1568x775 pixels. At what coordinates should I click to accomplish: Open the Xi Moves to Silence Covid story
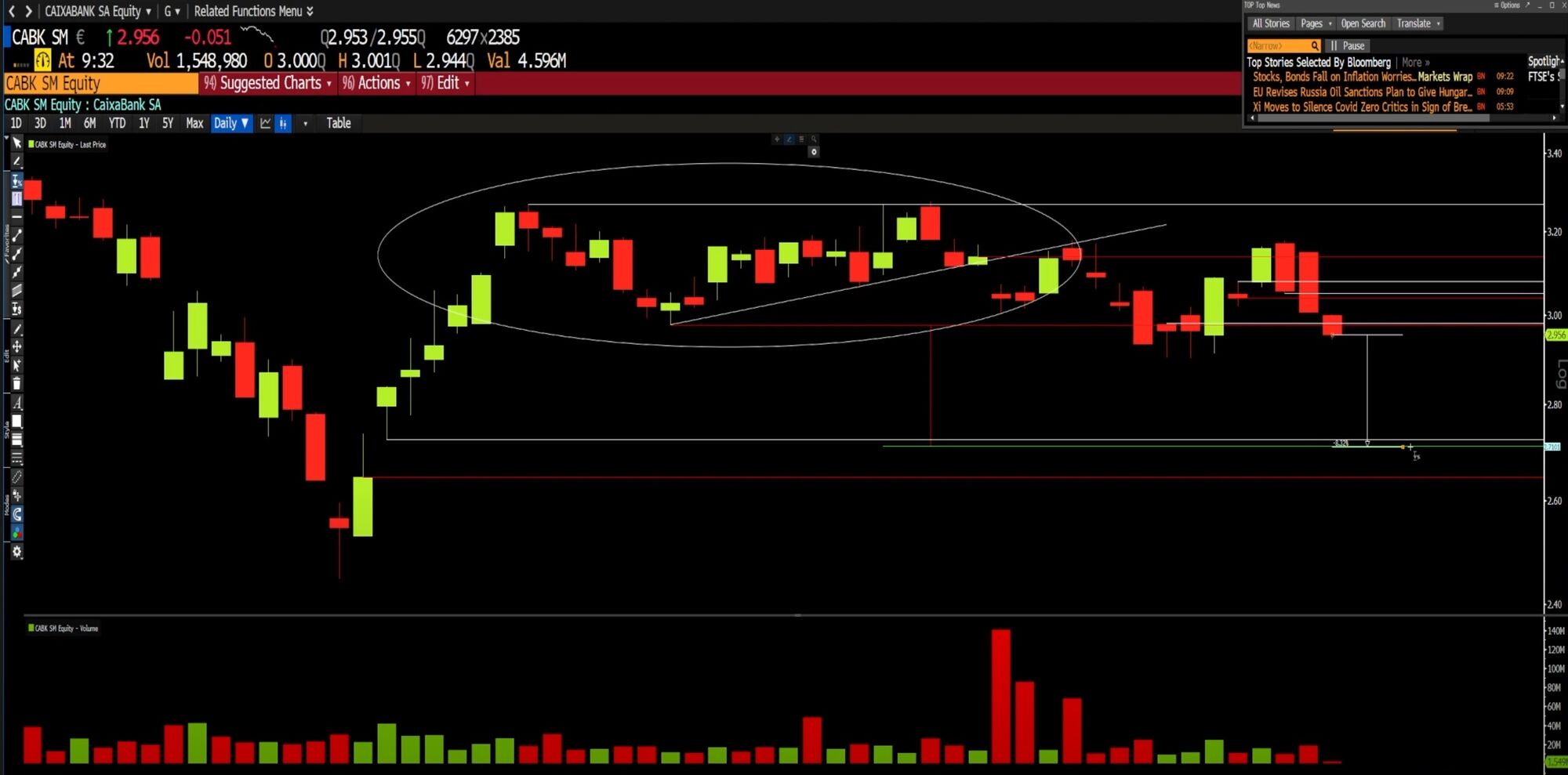pos(1363,107)
